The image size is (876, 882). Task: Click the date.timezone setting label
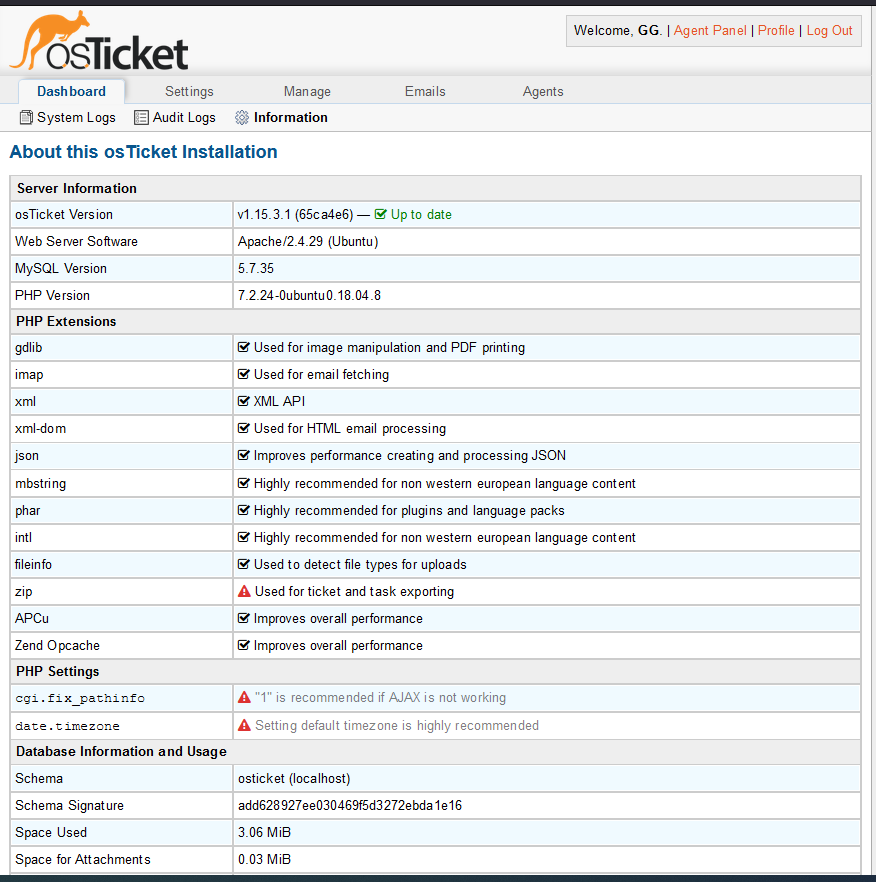(x=67, y=726)
